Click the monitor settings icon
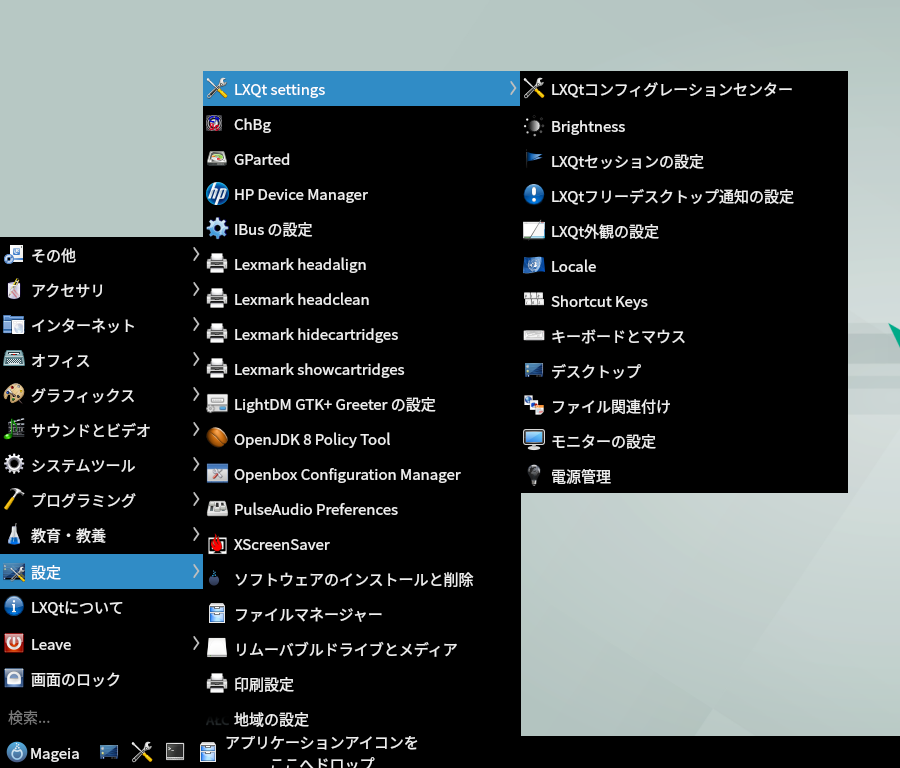This screenshot has width=900, height=768. [x=534, y=440]
